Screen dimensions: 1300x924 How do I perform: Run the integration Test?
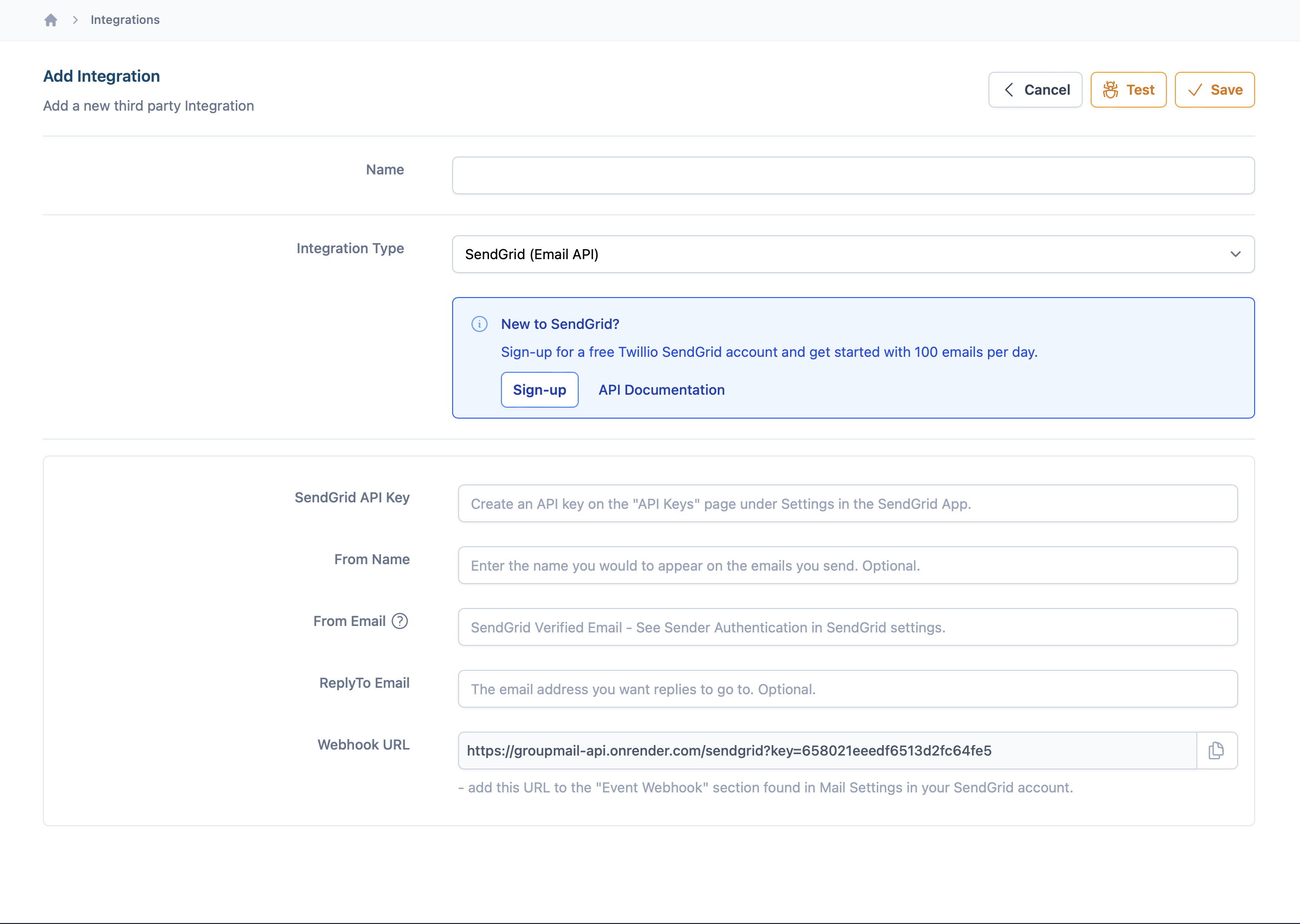(1128, 90)
